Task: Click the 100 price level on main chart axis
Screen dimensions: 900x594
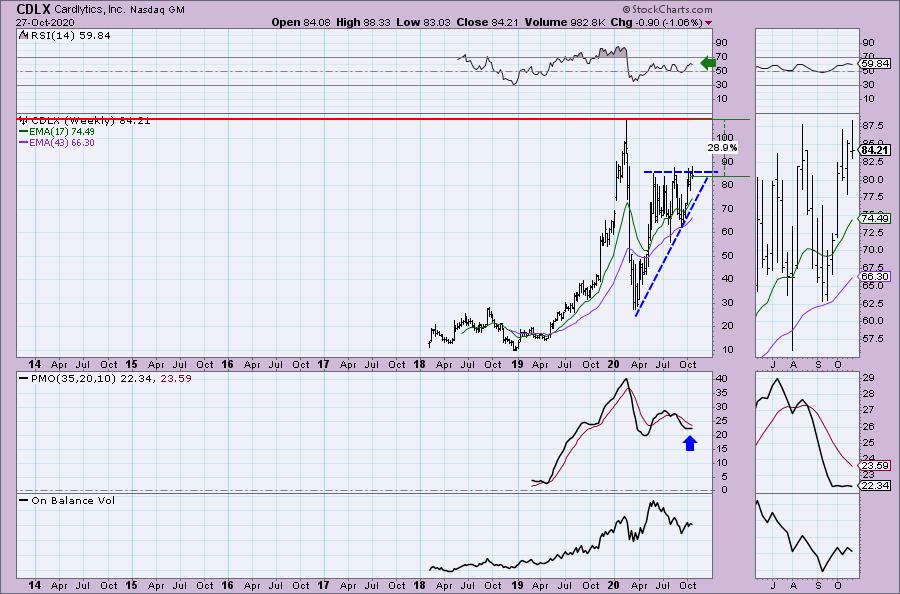Action: [x=725, y=137]
